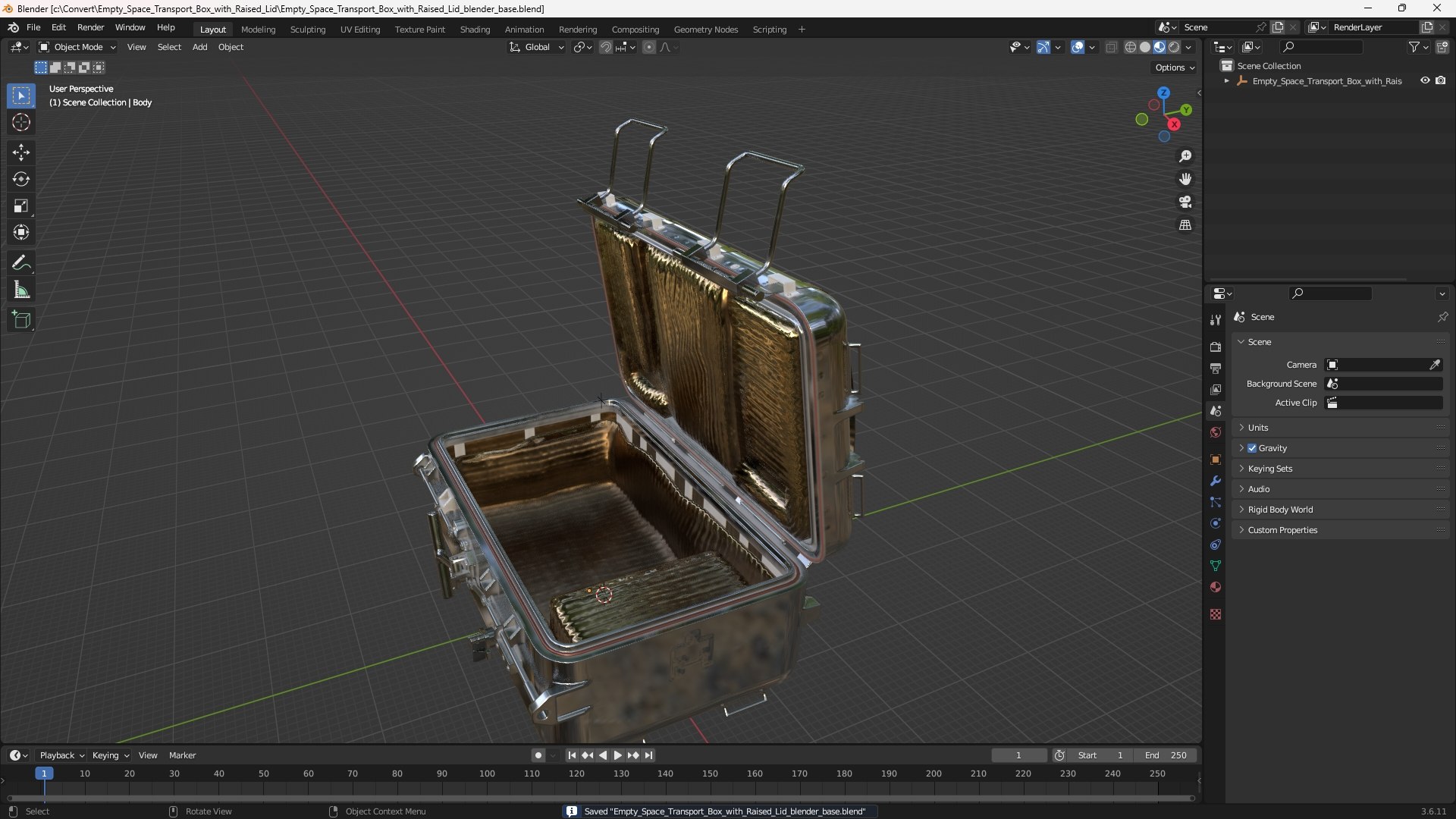Select the Cursor tool in toolbar
The height and width of the screenshot is (819, 1456).
tap(21, 122)
